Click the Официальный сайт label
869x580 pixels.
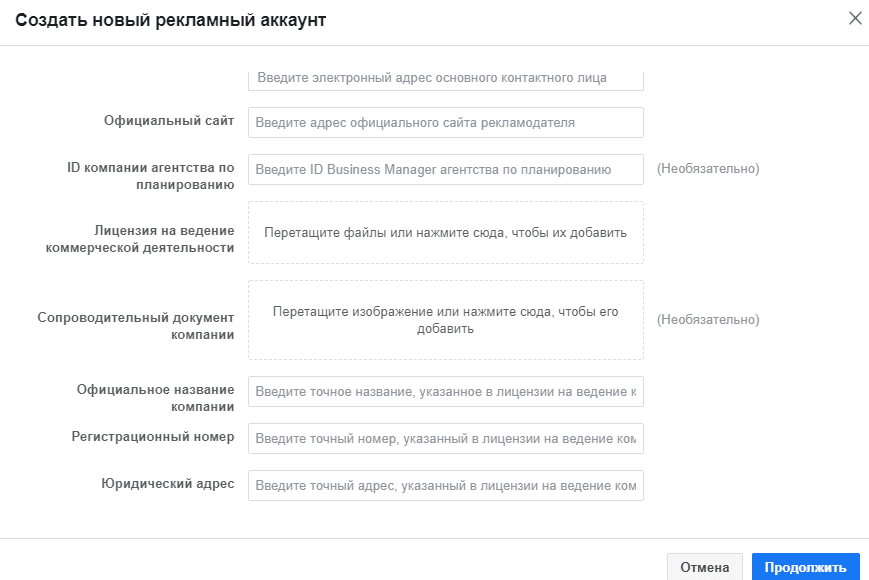tap(169, 121)
